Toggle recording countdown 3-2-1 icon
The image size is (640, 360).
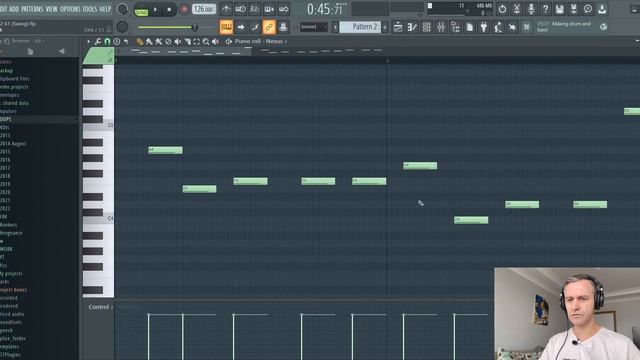(x=255, y=9)
